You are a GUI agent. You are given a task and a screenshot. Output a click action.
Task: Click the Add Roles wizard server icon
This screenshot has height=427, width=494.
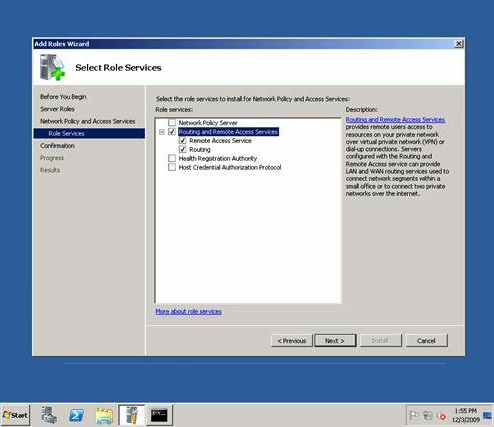point(52,67)
